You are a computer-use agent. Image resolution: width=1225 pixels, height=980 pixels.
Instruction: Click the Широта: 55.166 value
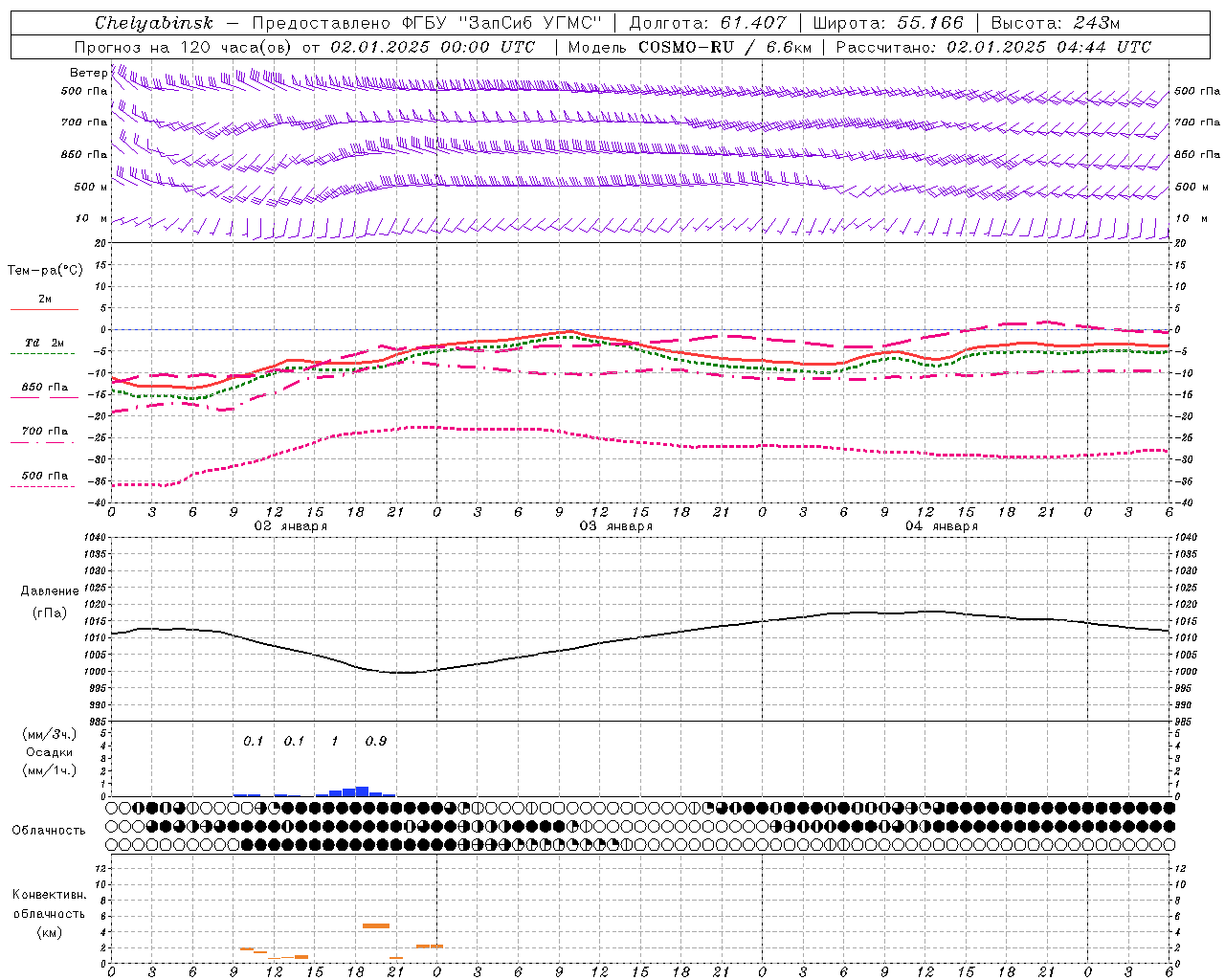(888, 23)
